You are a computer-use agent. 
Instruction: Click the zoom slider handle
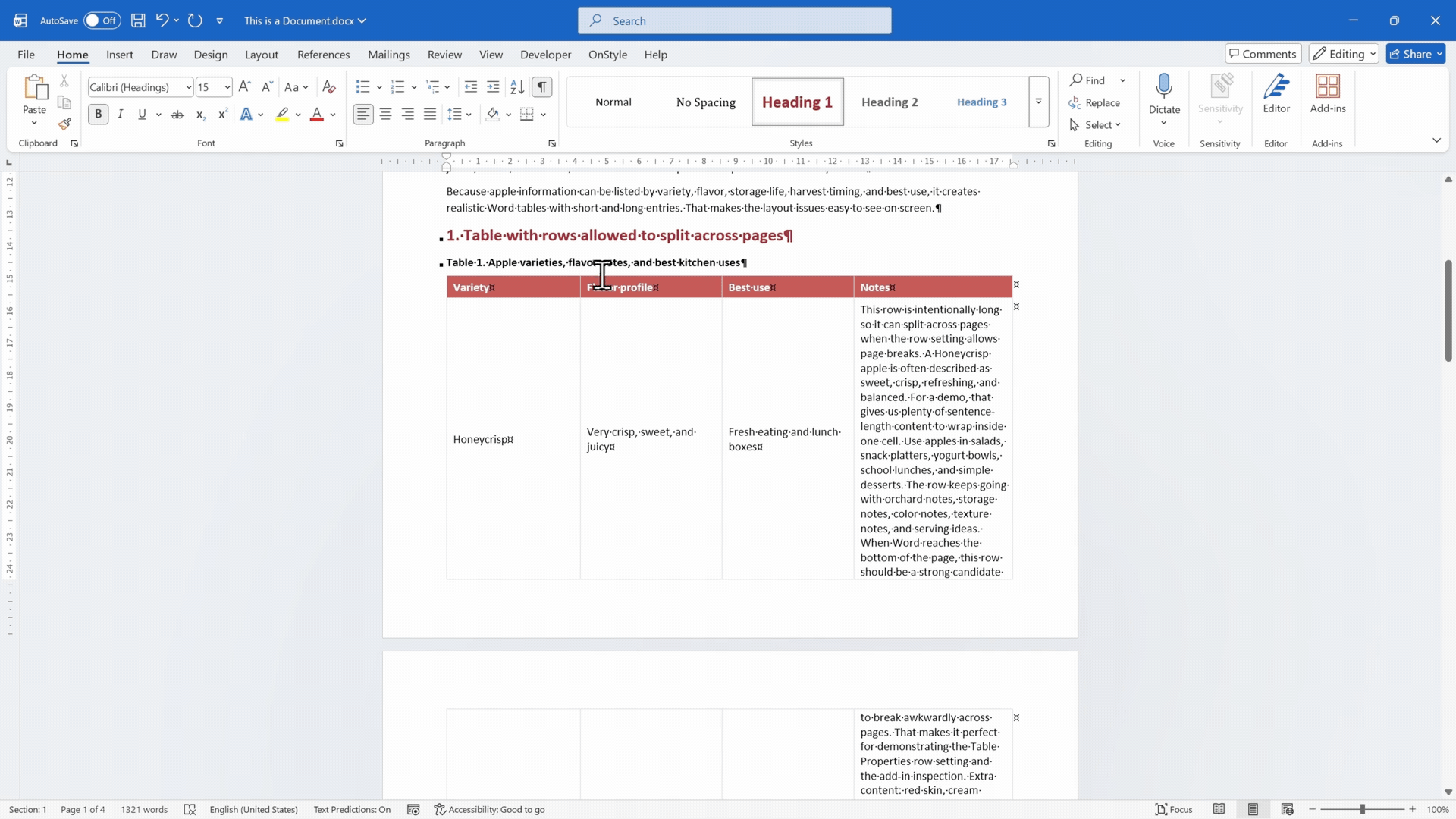coord(1363,809)
